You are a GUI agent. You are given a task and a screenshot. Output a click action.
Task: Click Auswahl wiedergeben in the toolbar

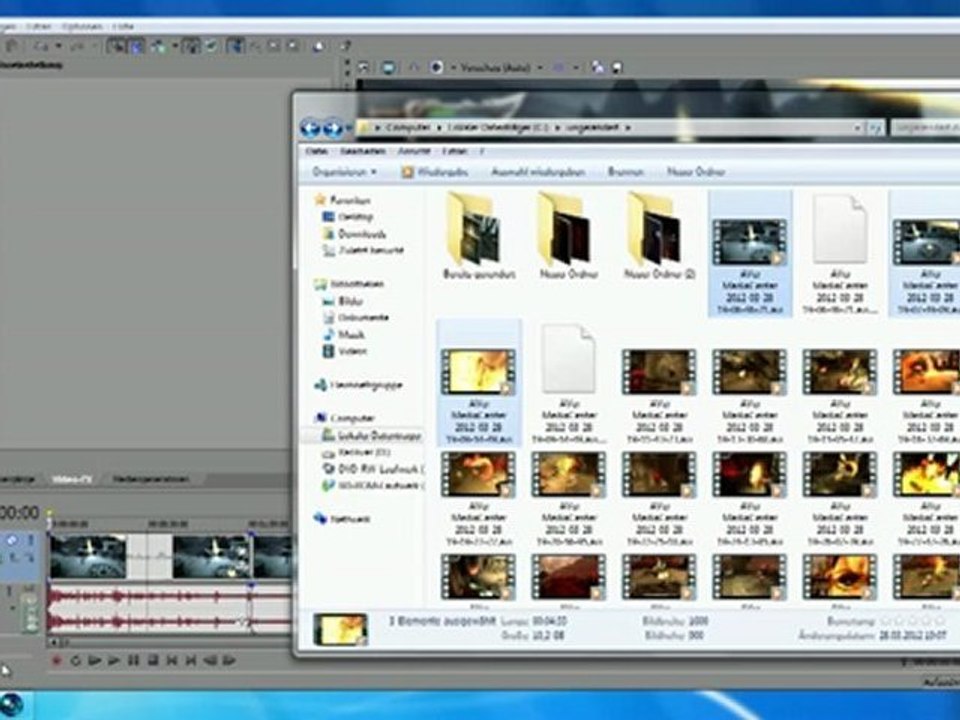538,172
